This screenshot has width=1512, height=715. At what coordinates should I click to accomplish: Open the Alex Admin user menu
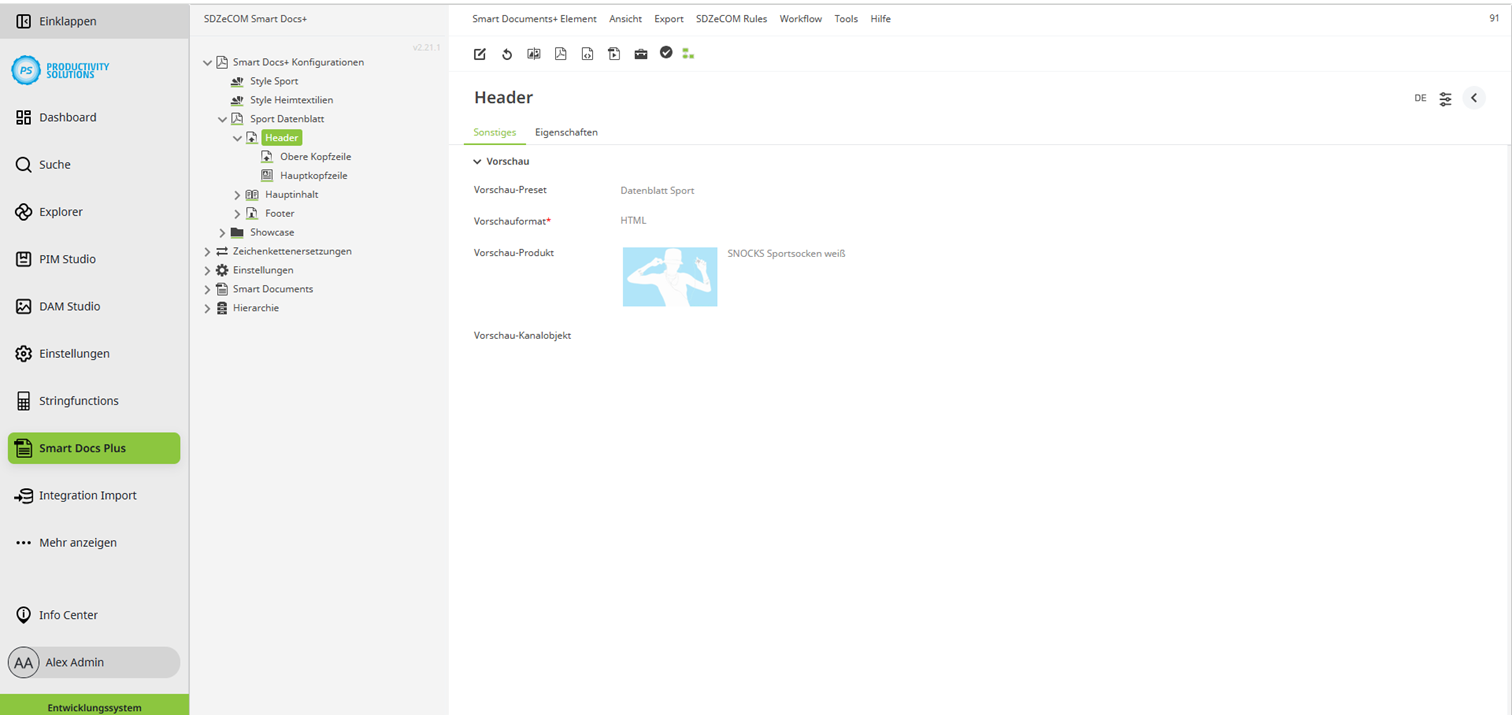94,663
